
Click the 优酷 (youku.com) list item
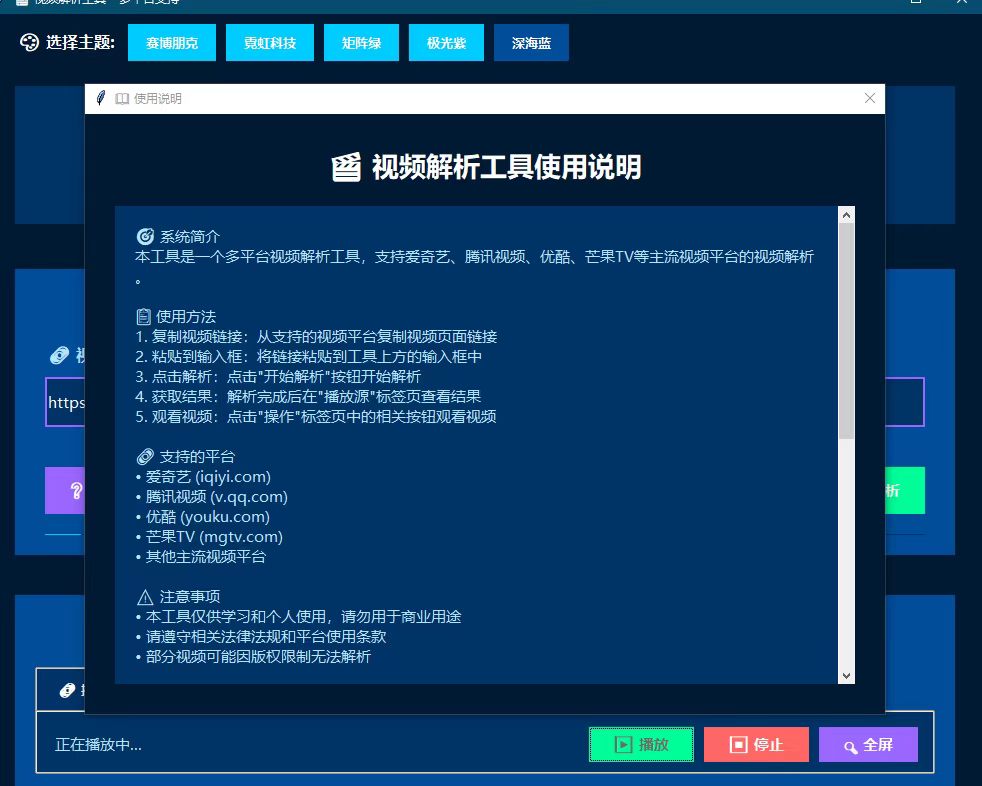[x=203, y=517]
